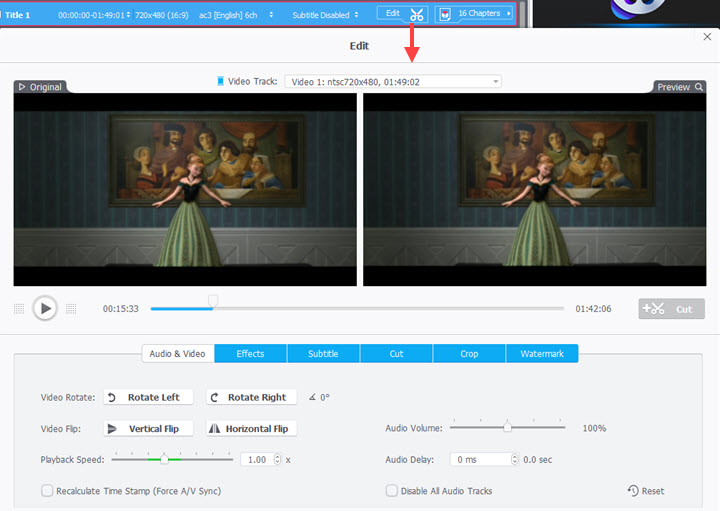Open the ac3 English 6ch audio selector

coord(271,15)
